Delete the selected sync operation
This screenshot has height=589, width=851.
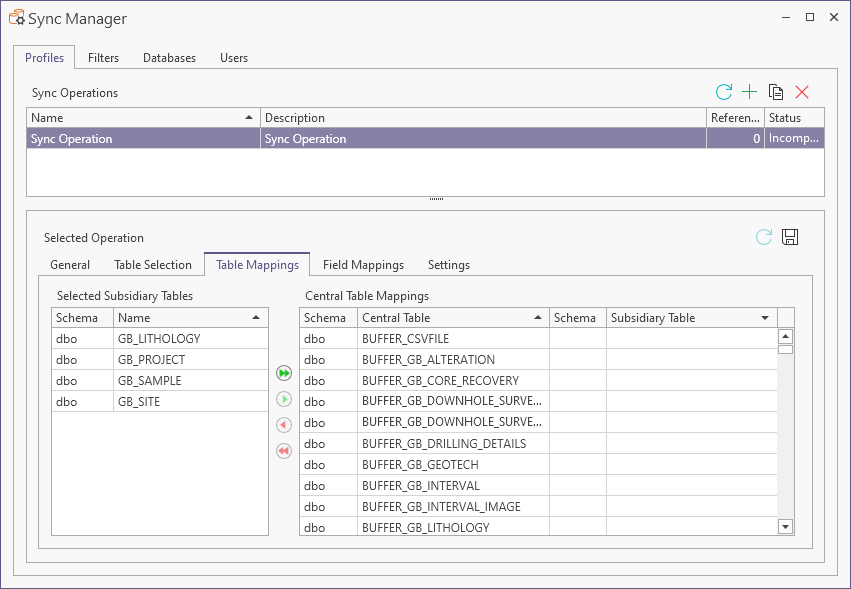coord(802,92)
